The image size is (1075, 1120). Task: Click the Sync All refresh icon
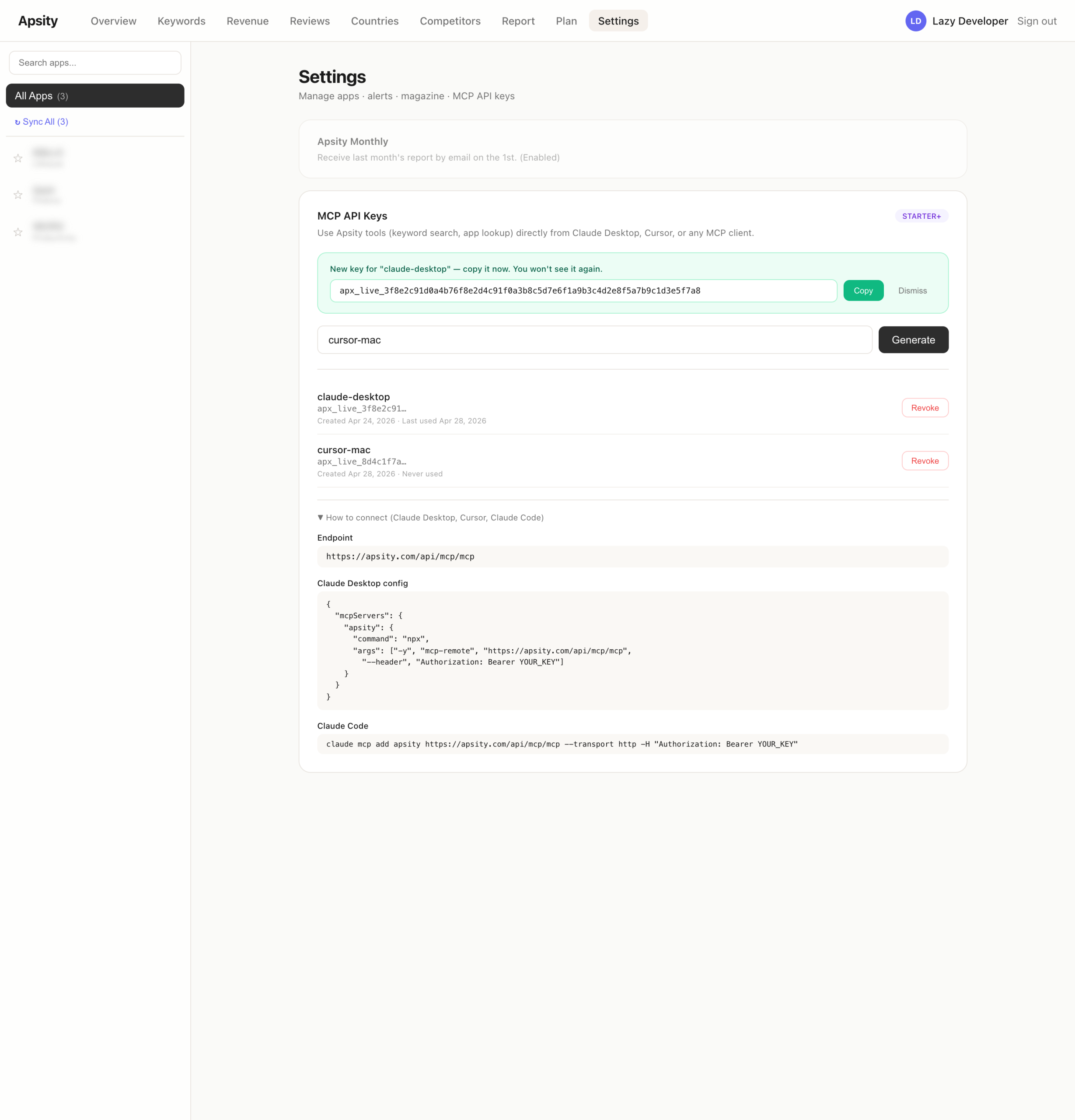click(17, 122)
